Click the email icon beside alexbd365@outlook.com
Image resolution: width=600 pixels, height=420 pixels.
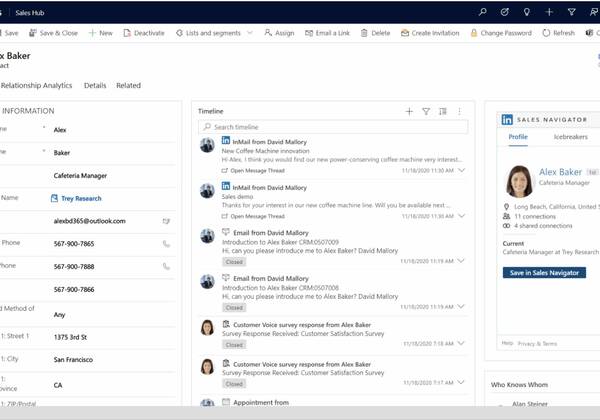coord(167,220)
